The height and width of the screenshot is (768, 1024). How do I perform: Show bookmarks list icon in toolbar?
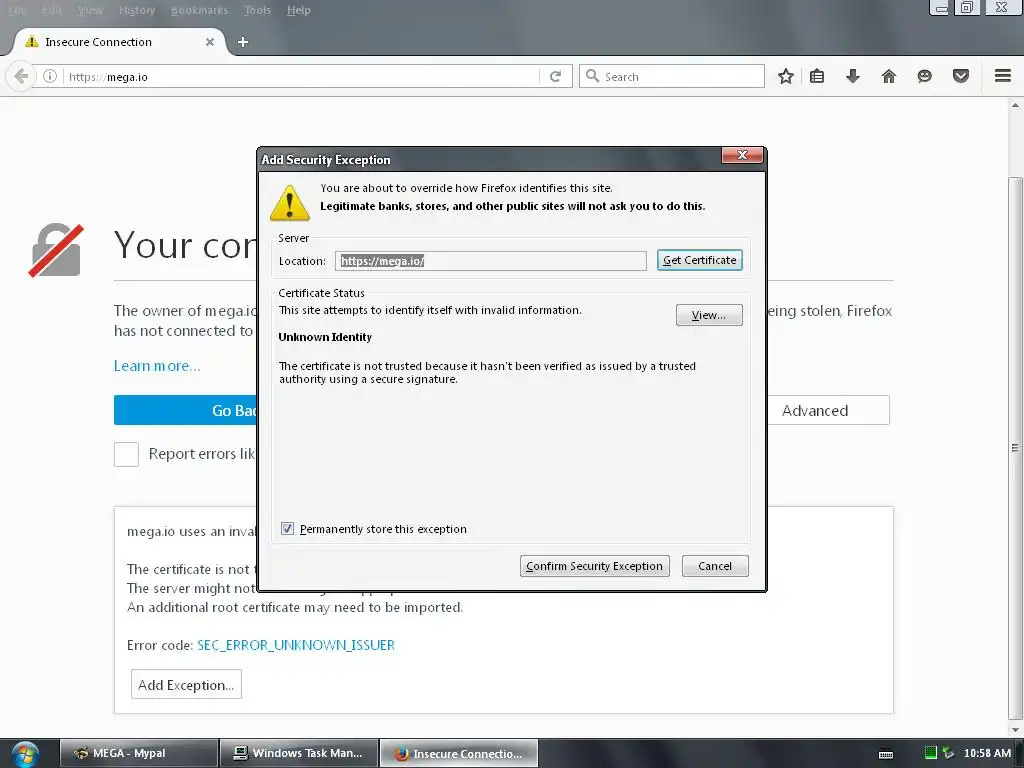pos(817,76)
